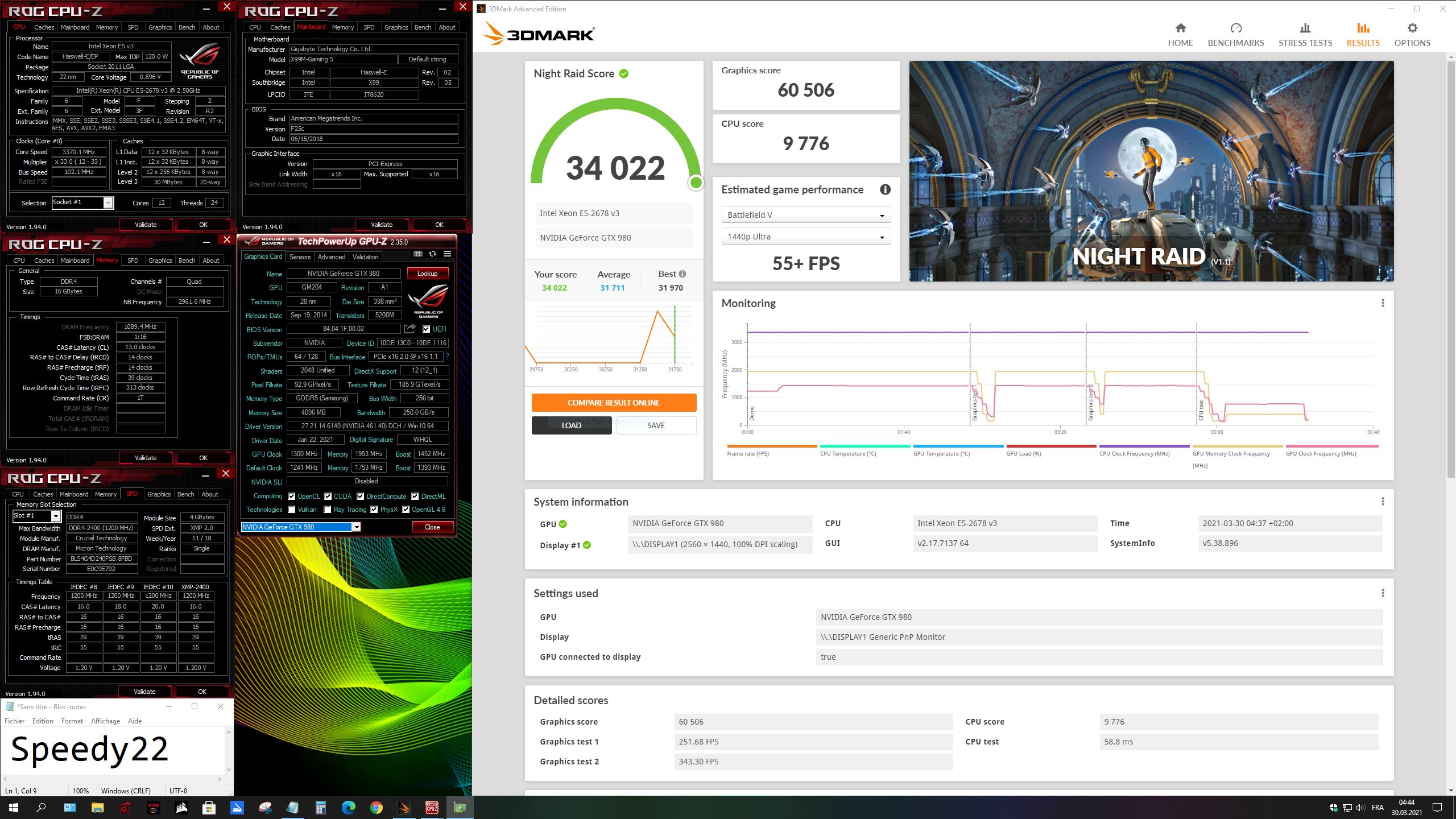This screenshot has width=1456, height=819.
Task: Open the Notepad Format menu
Action: (72, 721)
